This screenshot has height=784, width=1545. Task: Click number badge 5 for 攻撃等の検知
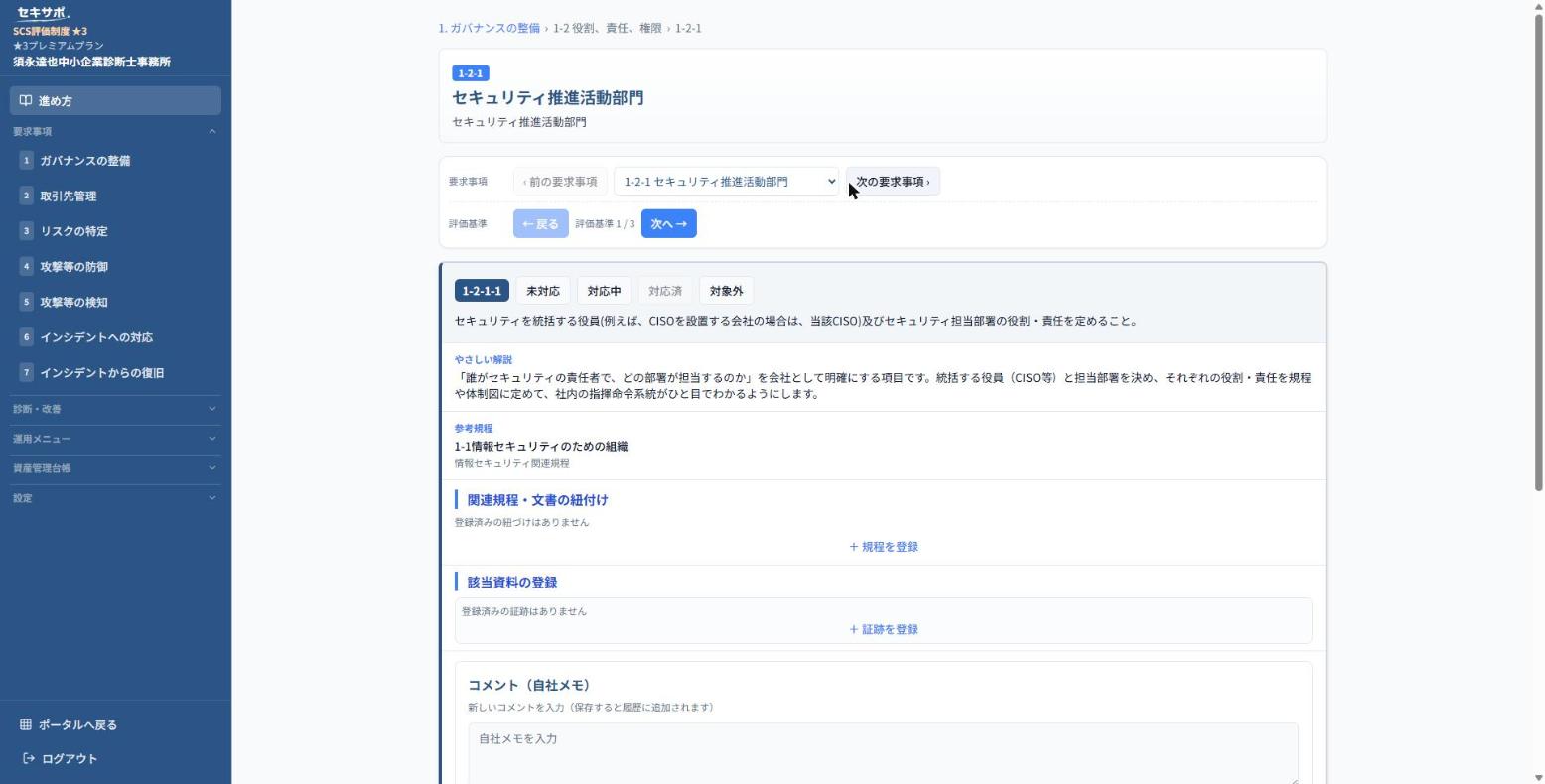[27, 302]
